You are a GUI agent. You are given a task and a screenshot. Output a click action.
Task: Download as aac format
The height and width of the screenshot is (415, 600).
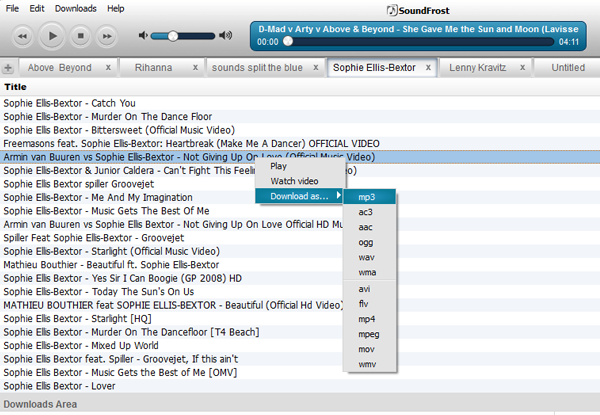click(x=370, y=227)
